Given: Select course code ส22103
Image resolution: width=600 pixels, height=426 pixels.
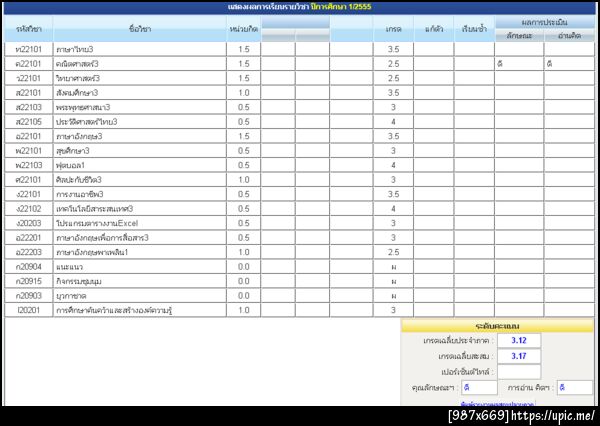Looking at the screenshot, I should click(x=29, y=107).
